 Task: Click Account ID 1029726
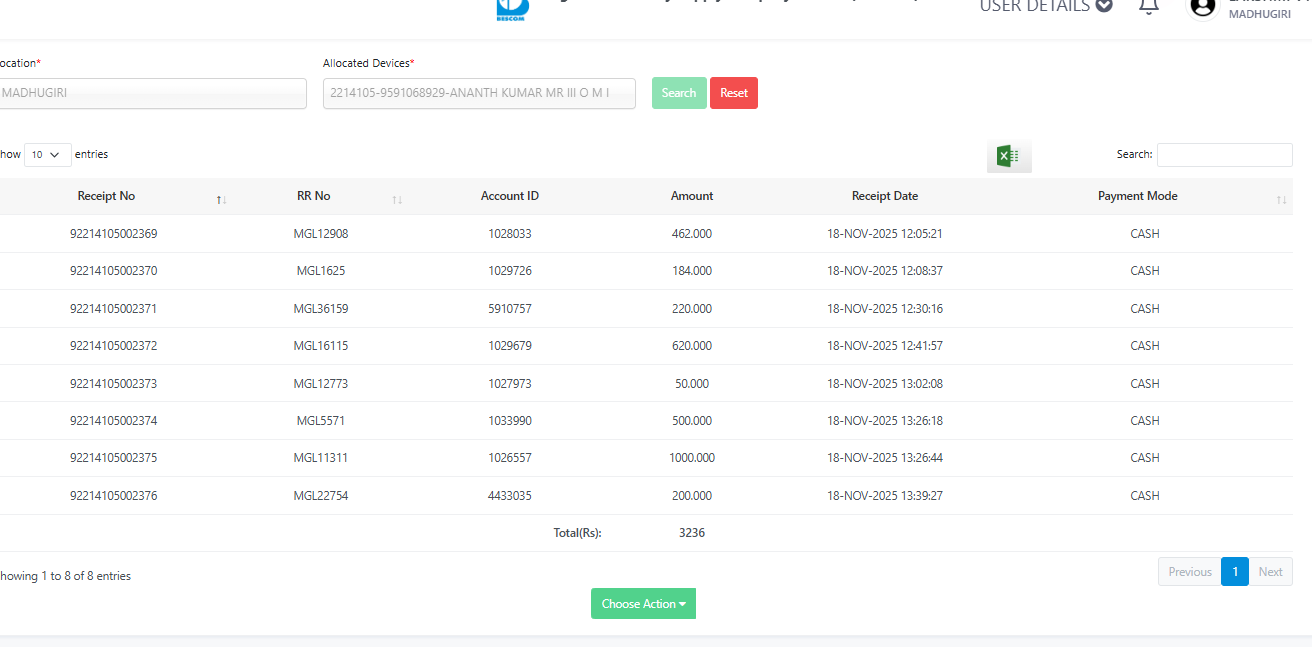click(x=510, y=271)
